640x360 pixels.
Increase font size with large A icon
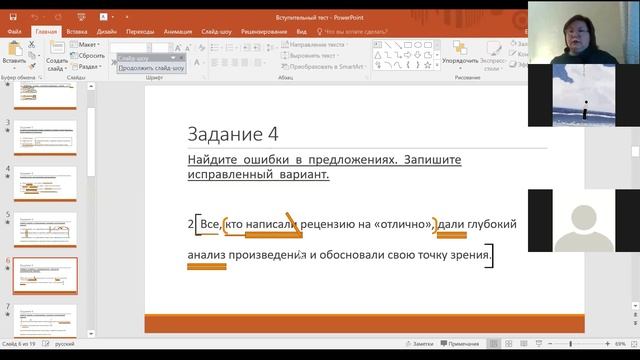[x=178, y=48]
